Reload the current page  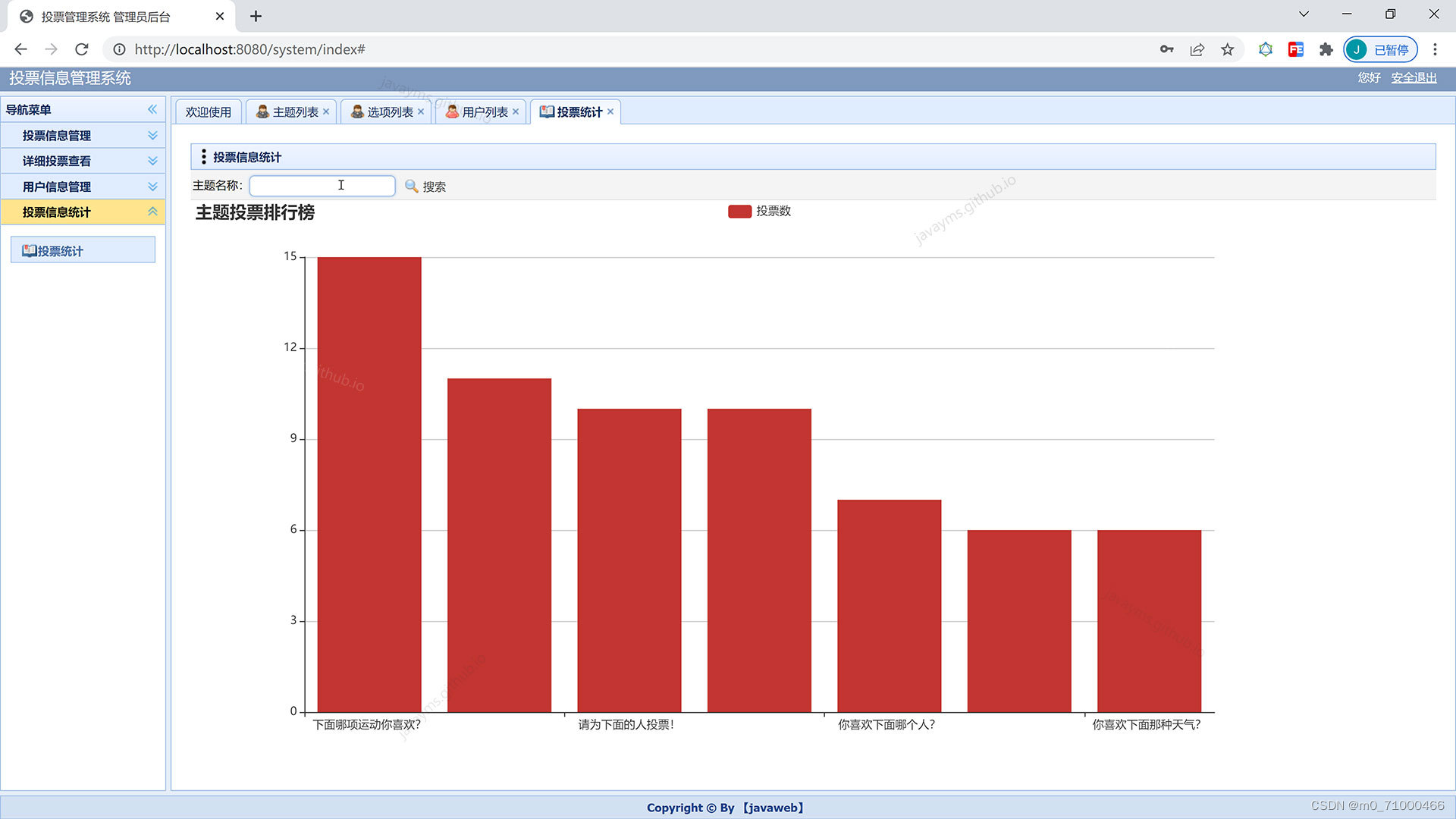tap(82, 49)
